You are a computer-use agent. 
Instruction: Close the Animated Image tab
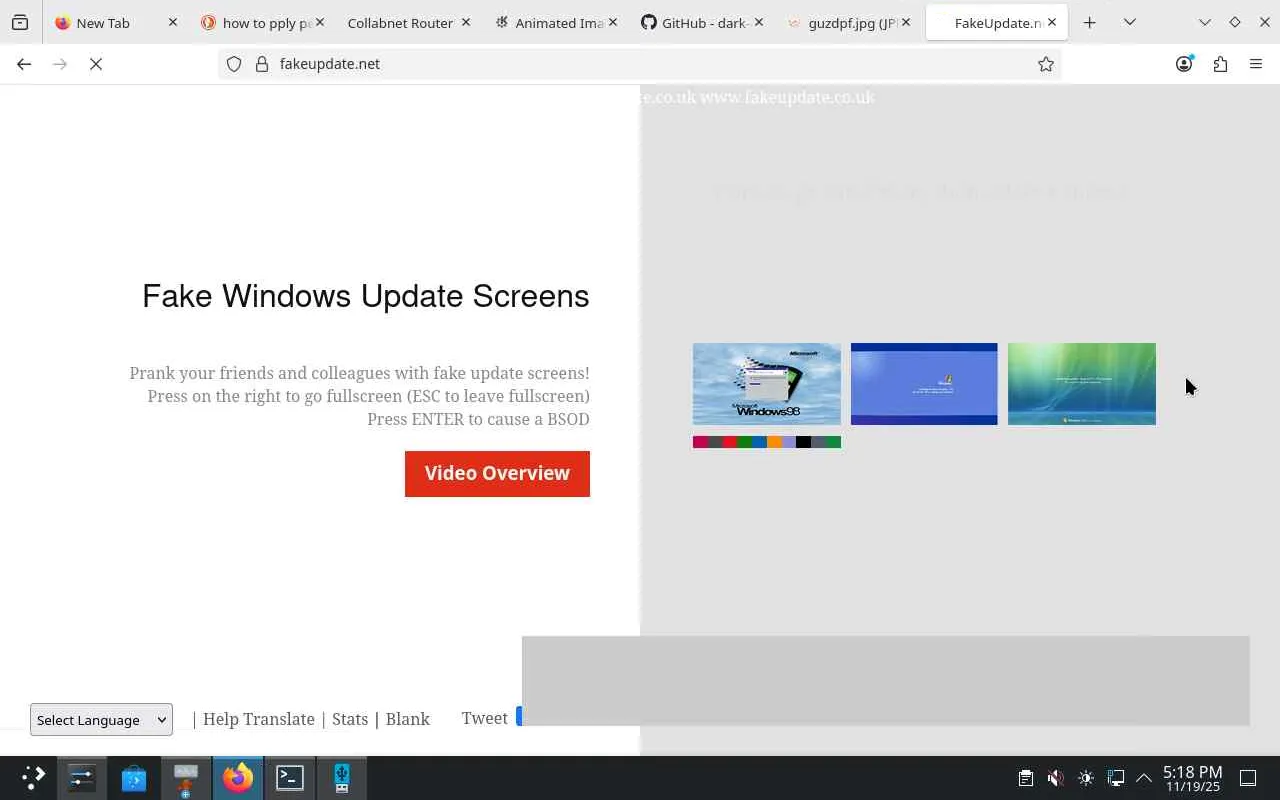tap(613, 22)
